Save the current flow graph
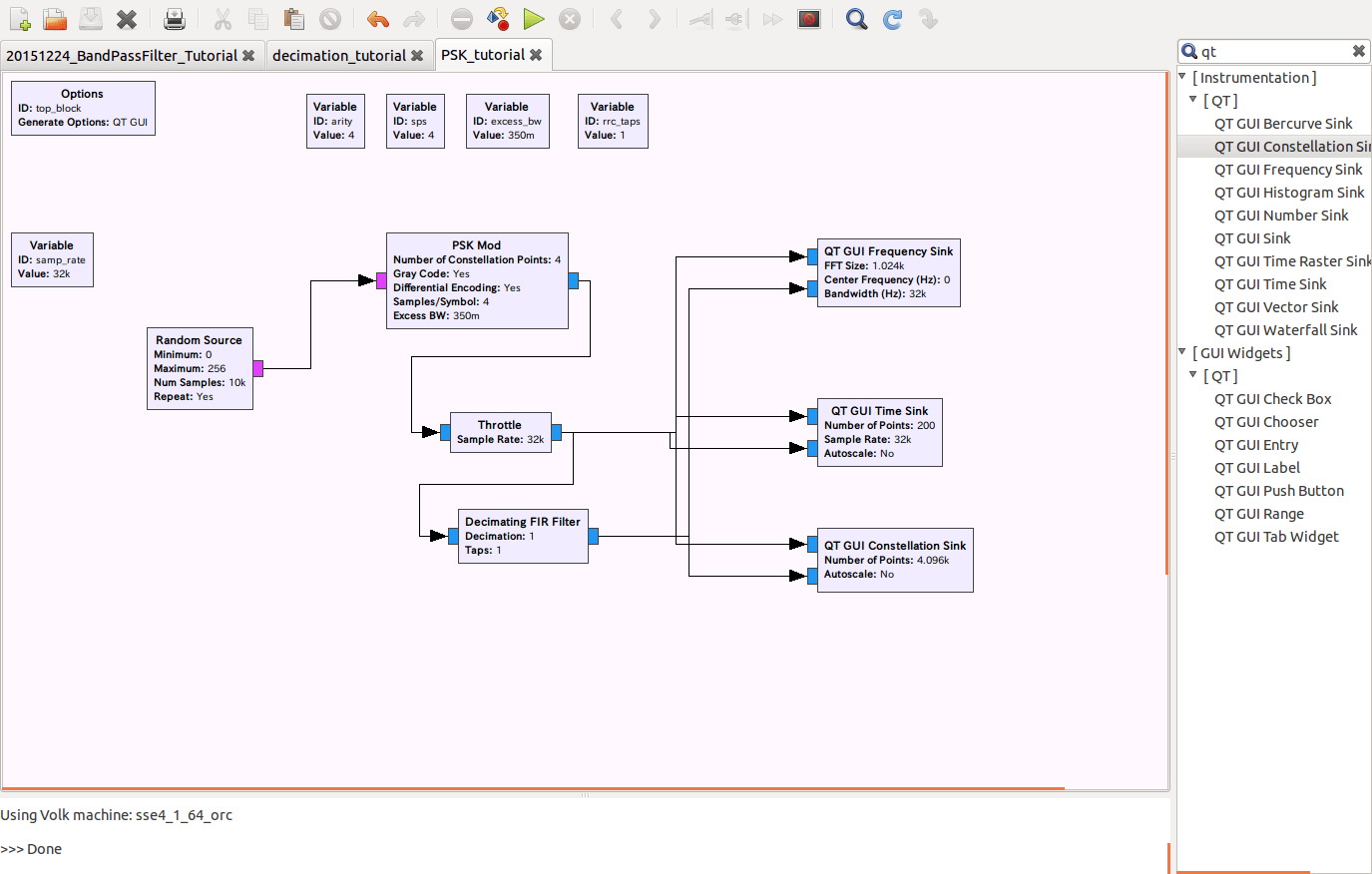This screenshot has width=1372, height=874. [x=89, y=18]
